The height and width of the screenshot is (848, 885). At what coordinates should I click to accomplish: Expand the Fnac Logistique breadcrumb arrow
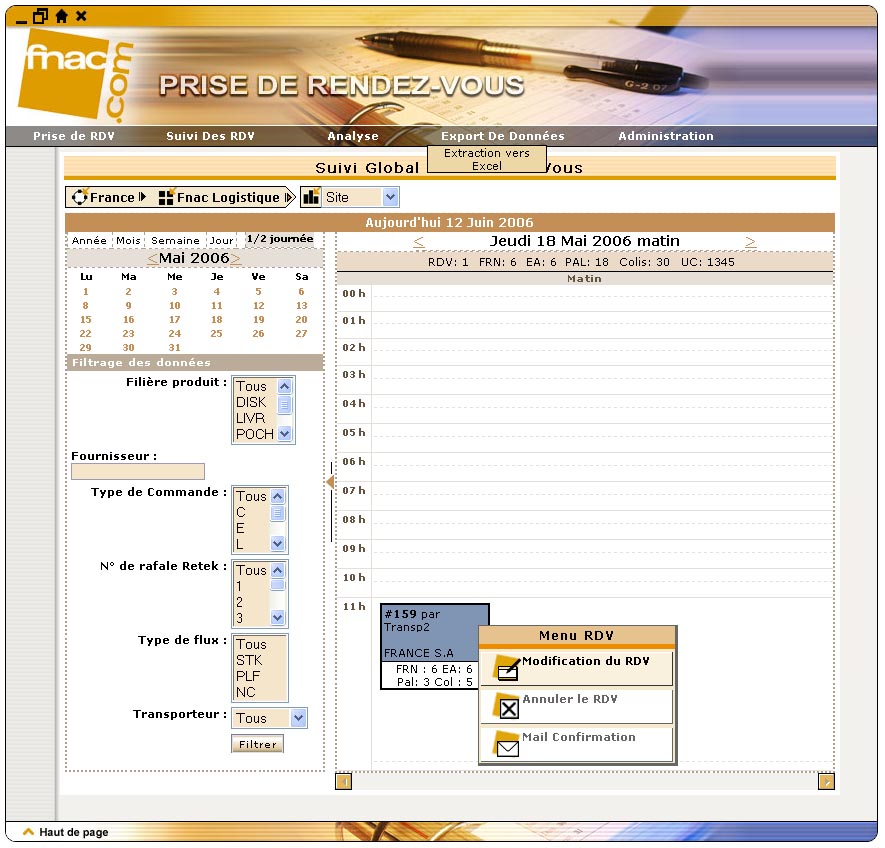click(289, 197)
